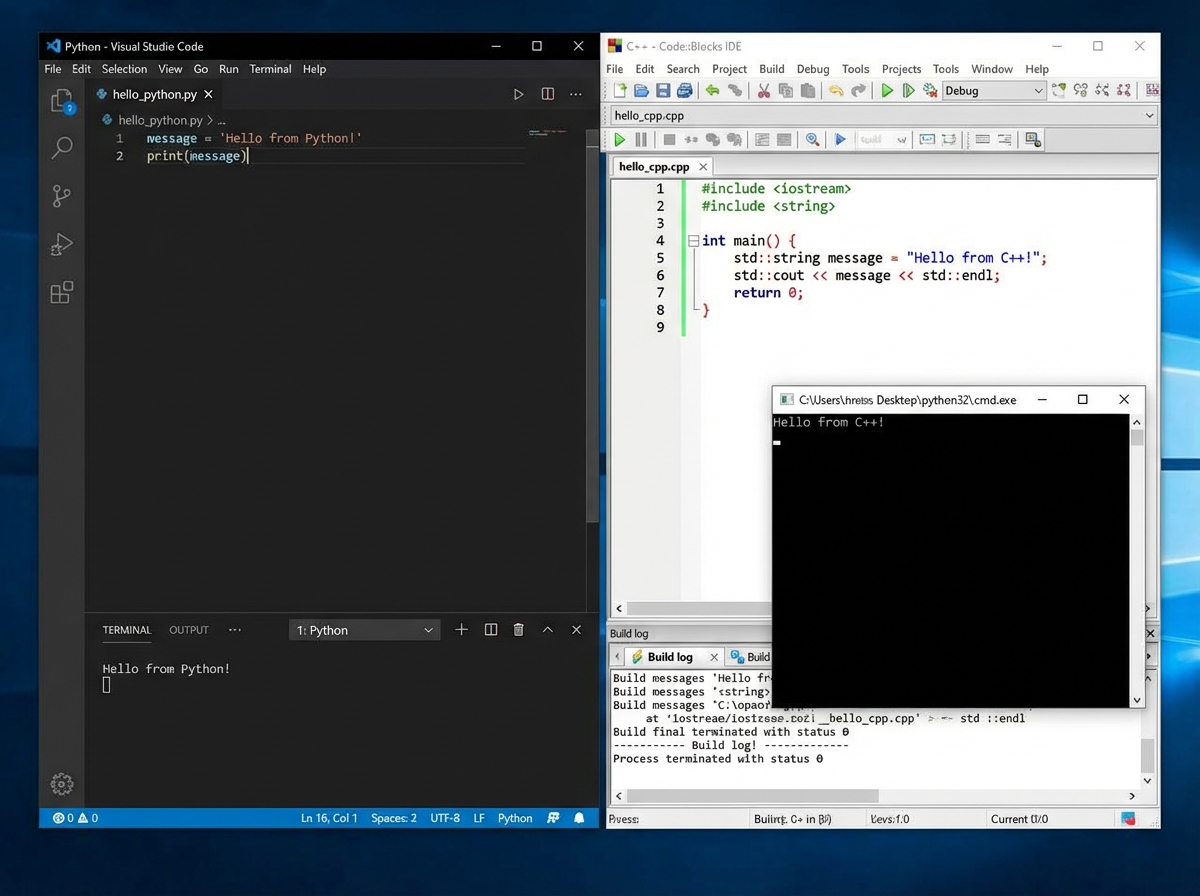Select the Source Control icon
The image size is (1200, 896).
coord(61,196)
